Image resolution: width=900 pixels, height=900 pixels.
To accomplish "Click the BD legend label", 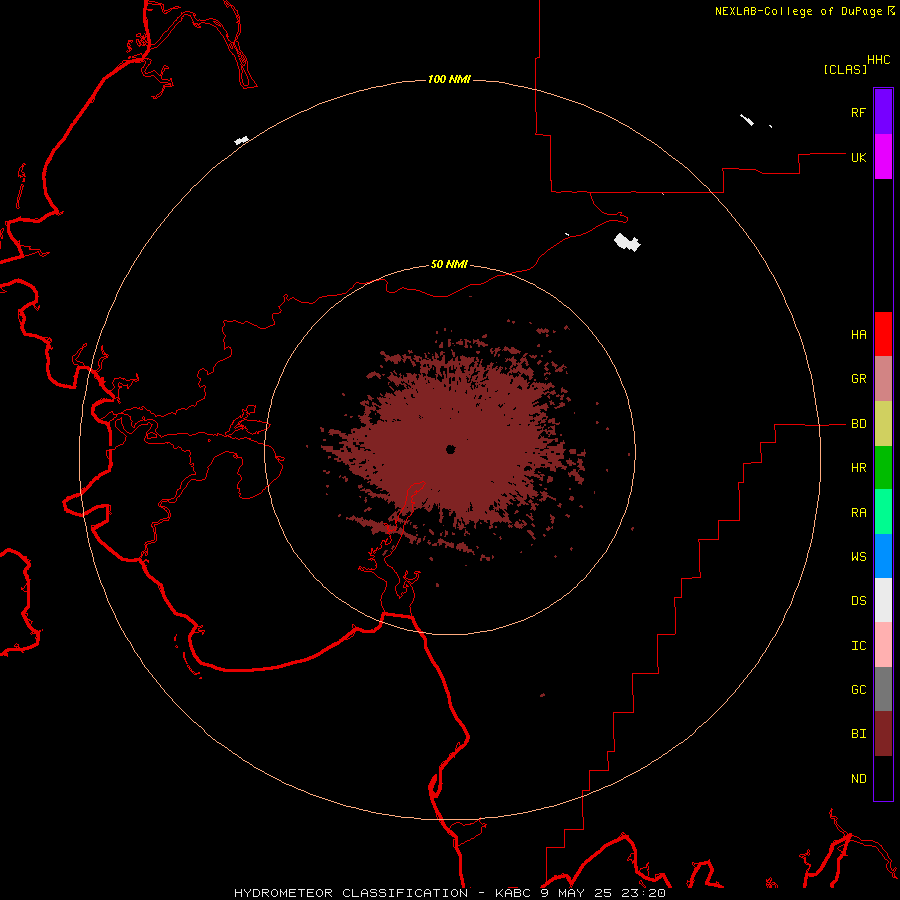I will pyautogui.click(x=858, y=424).
